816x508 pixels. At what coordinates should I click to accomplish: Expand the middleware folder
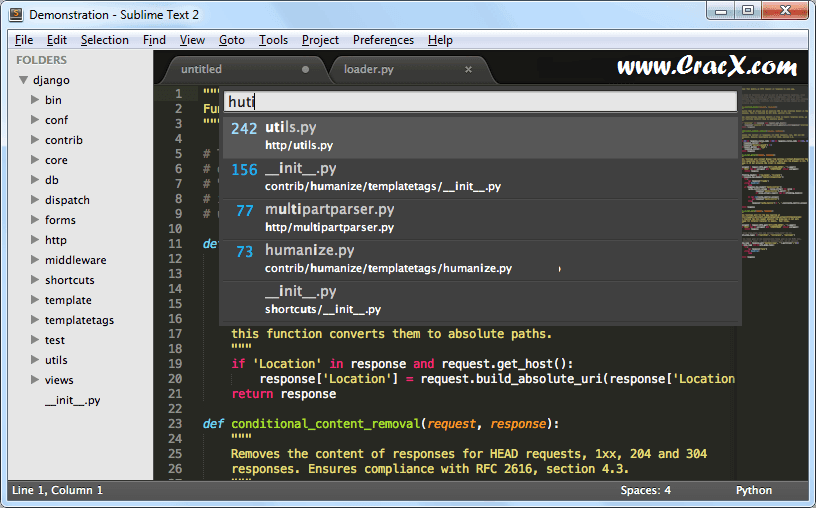[34, 260]
